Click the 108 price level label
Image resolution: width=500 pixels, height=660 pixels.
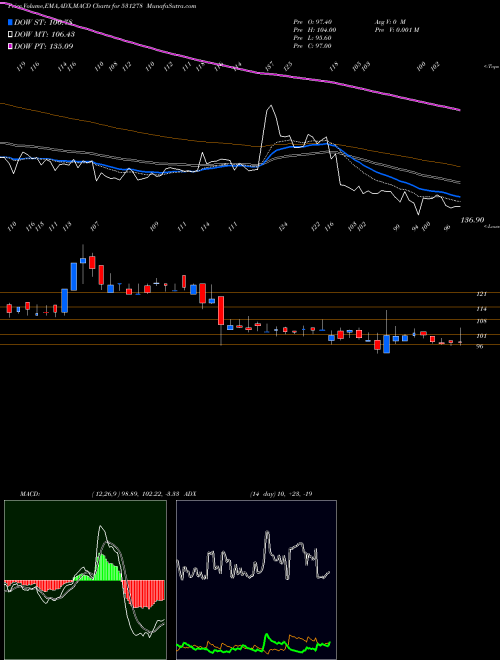pos(481,321)
